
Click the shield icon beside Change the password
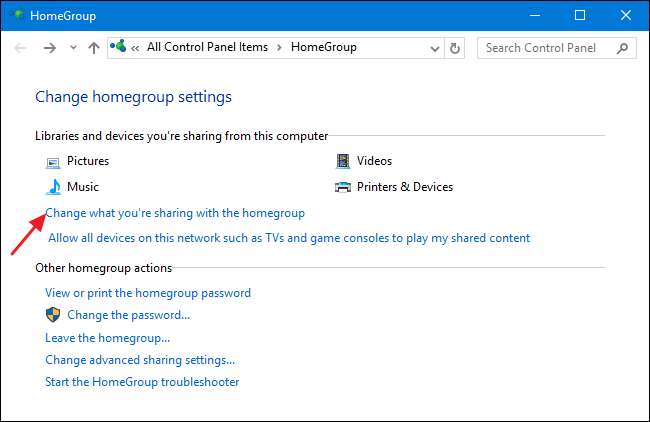[54, 315]
